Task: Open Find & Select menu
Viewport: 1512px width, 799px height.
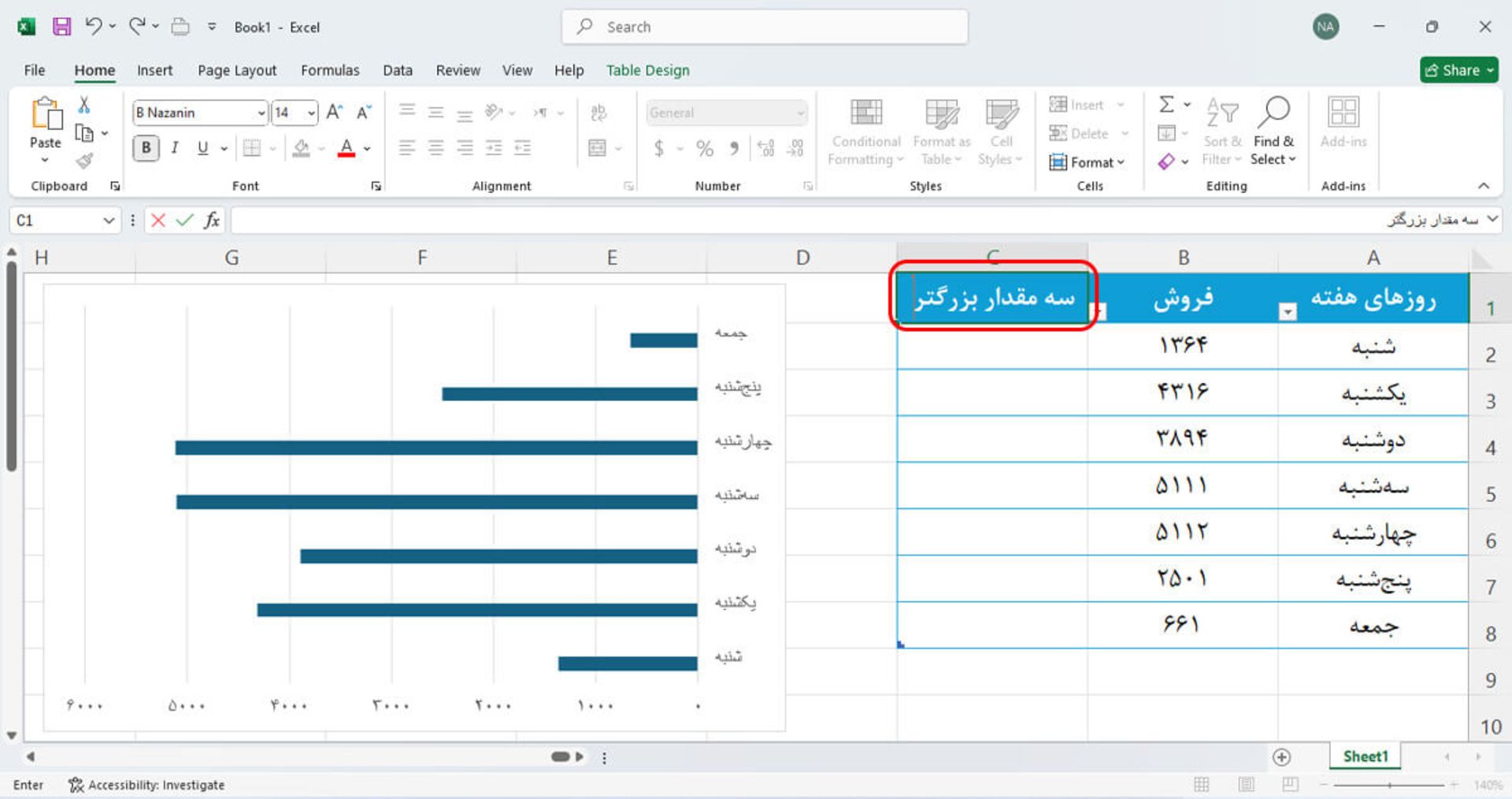Action: [1273, 132]
